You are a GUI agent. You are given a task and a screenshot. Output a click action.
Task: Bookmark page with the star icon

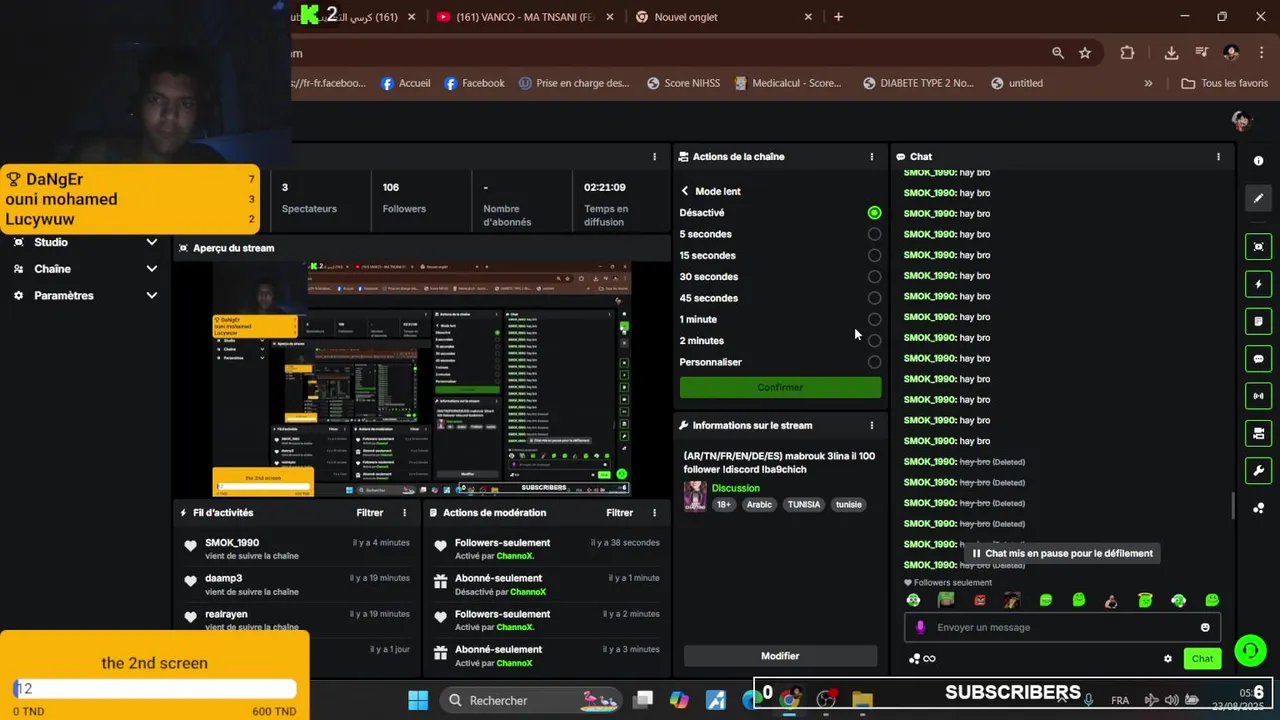coord(1085,53)
